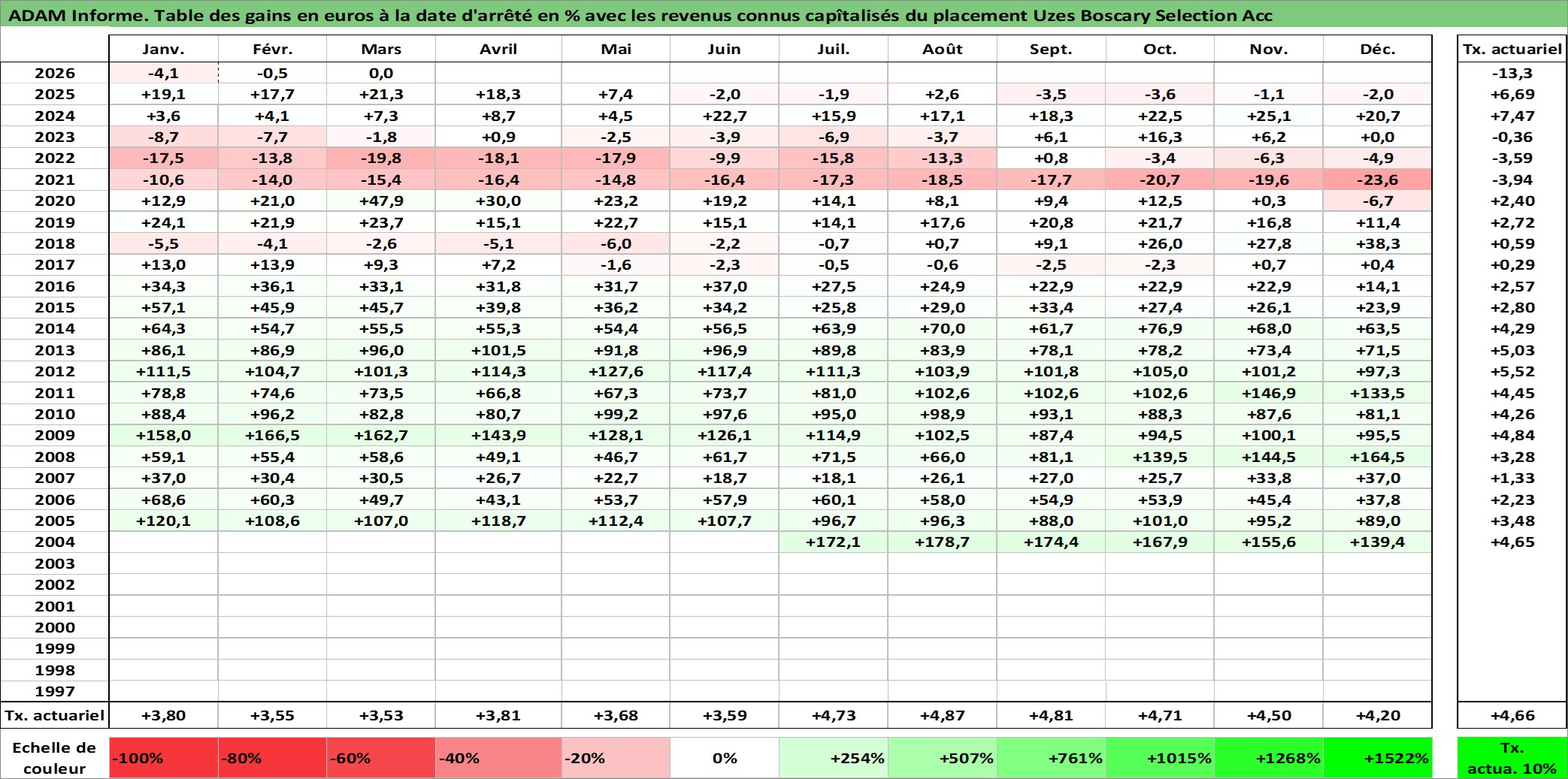Click the -19,8 cell for Mars 2022

pos(381,158)
